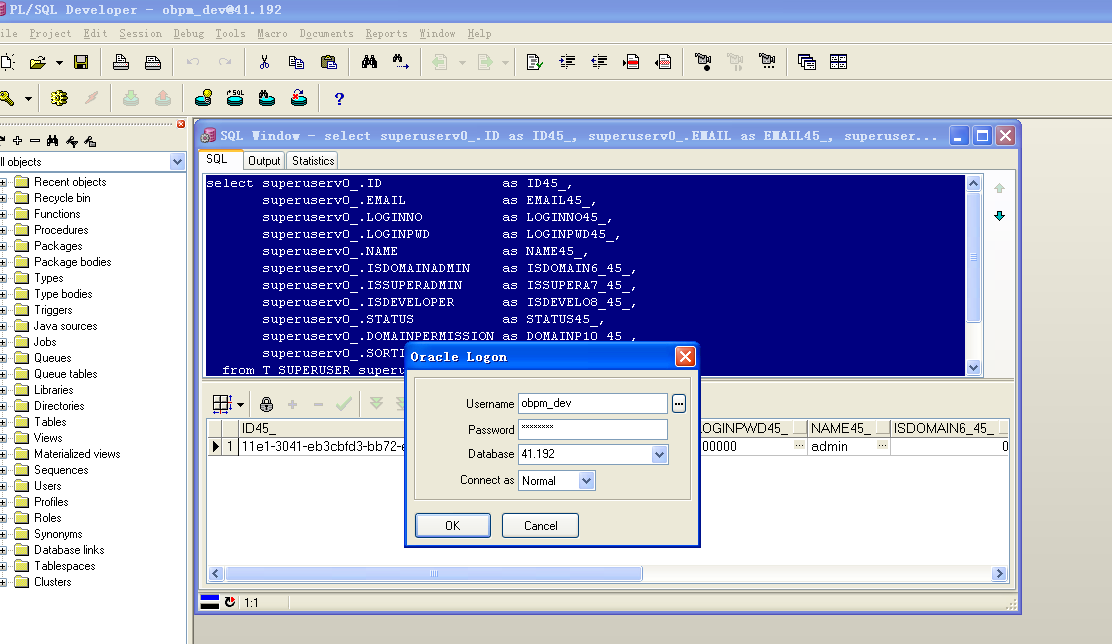
Task: Open the Connect as dropdown
Action: pyautogui.click(x=586, y=481)
